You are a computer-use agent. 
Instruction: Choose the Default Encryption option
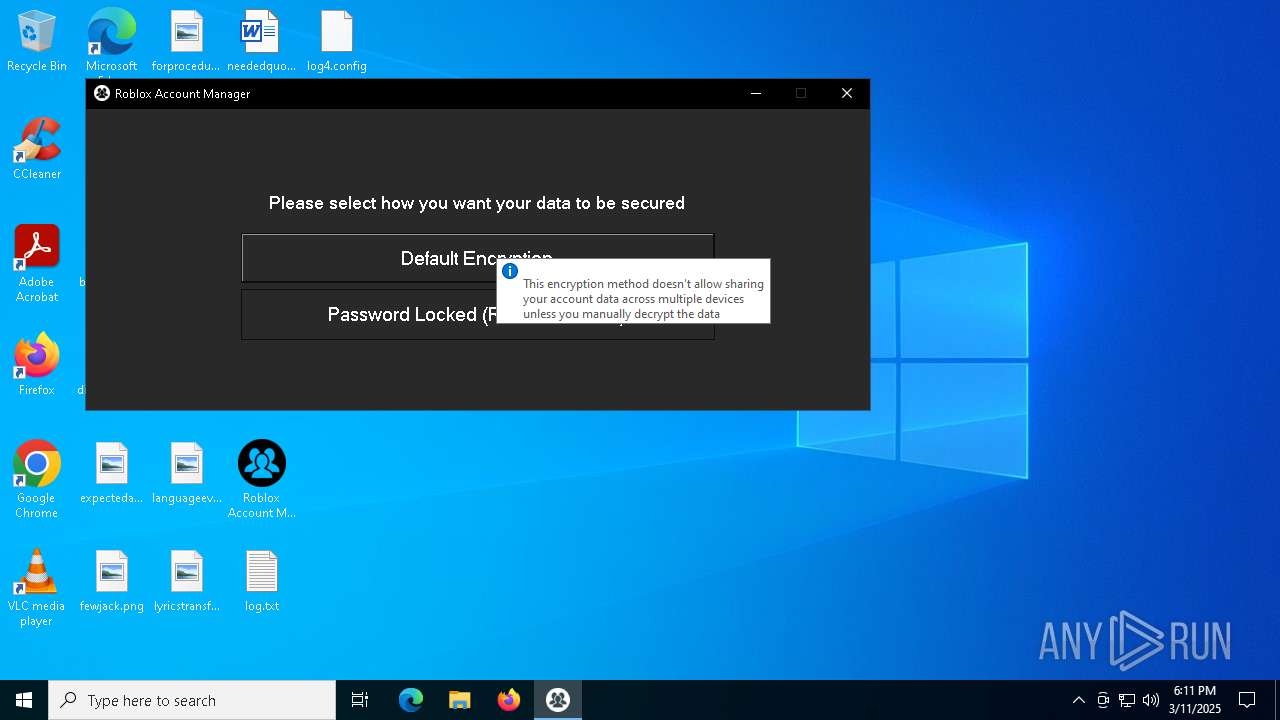pyautogui.click(x=477, y=258)
